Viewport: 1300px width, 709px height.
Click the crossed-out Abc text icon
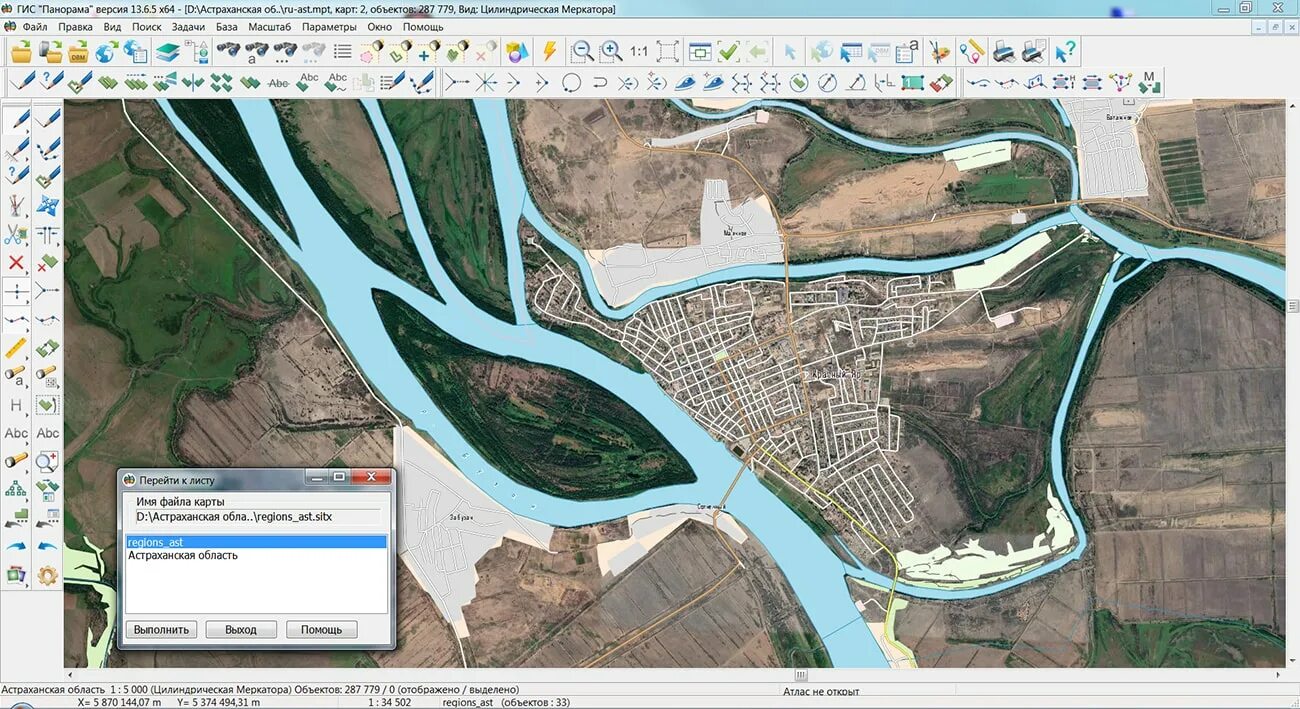[x=279, y=83]
